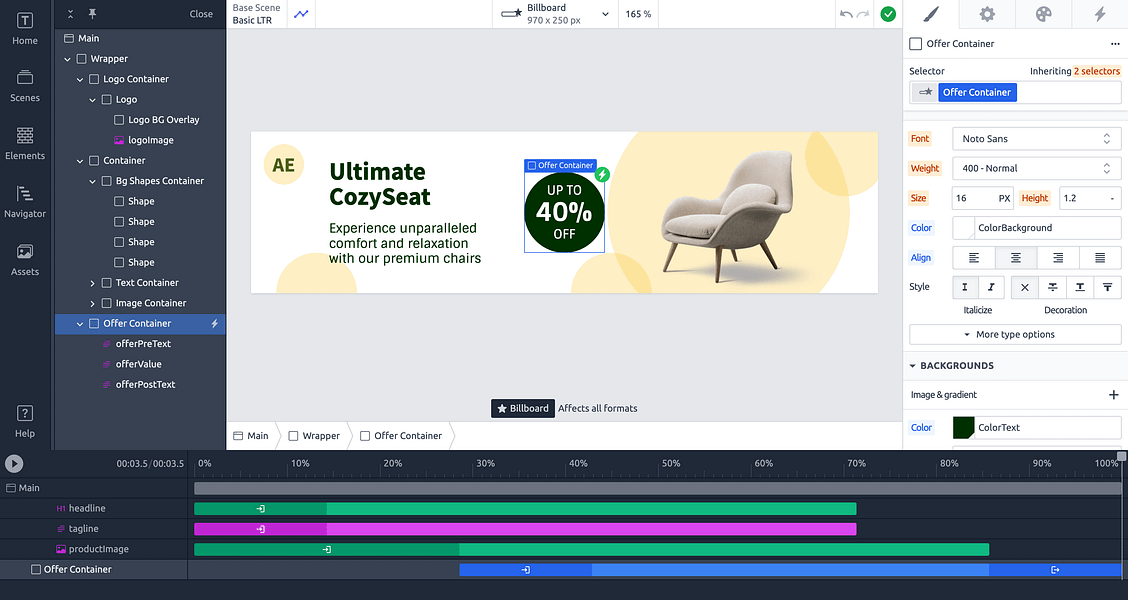Click the background ColorText dark green swatch
The height and width of the screenshot is (600, 1128).
pyautogui.click(x=963, y=427)
